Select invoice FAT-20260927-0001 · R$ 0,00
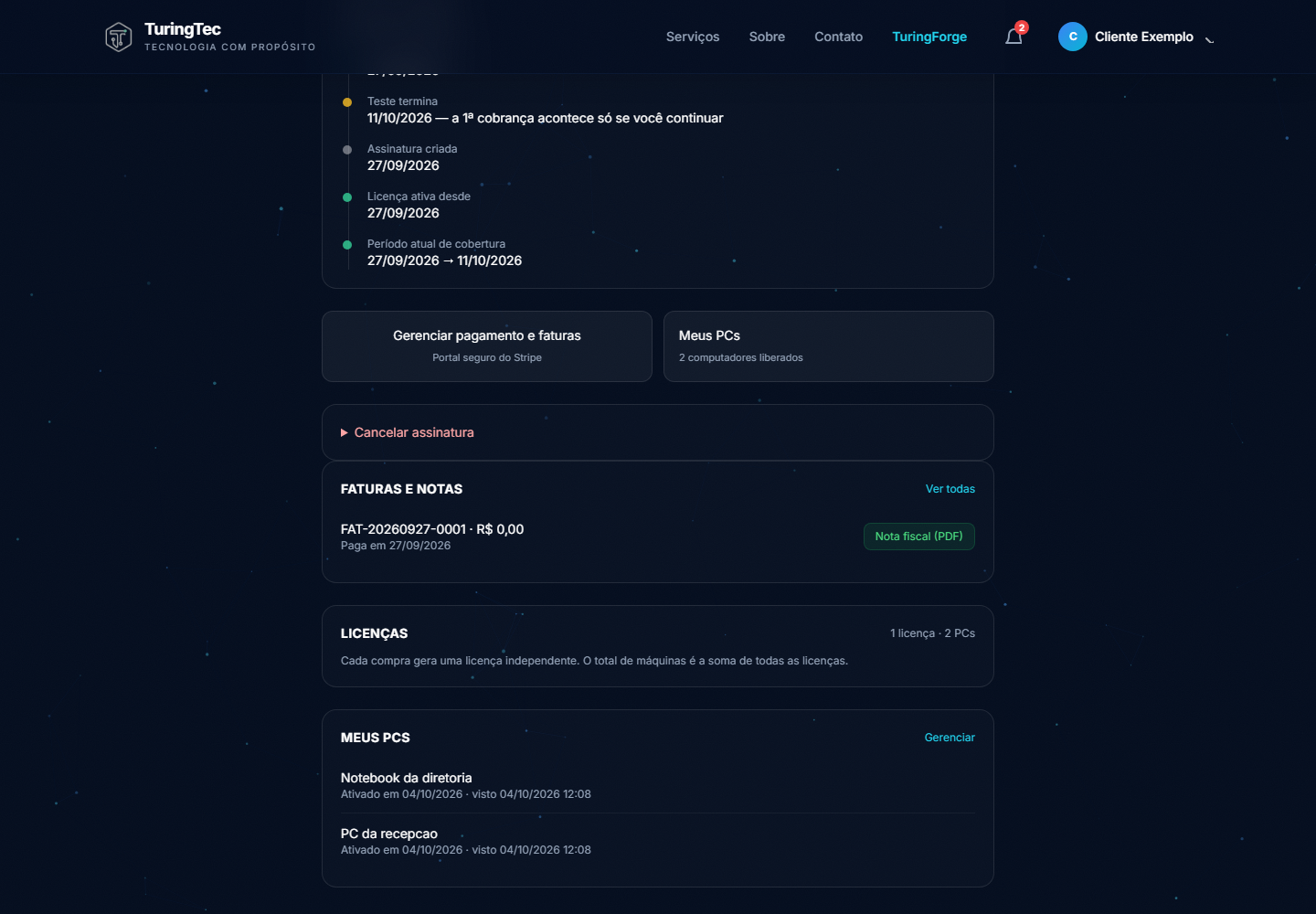The width and height of the screenshot is (1316, 914). pos(432,529)
